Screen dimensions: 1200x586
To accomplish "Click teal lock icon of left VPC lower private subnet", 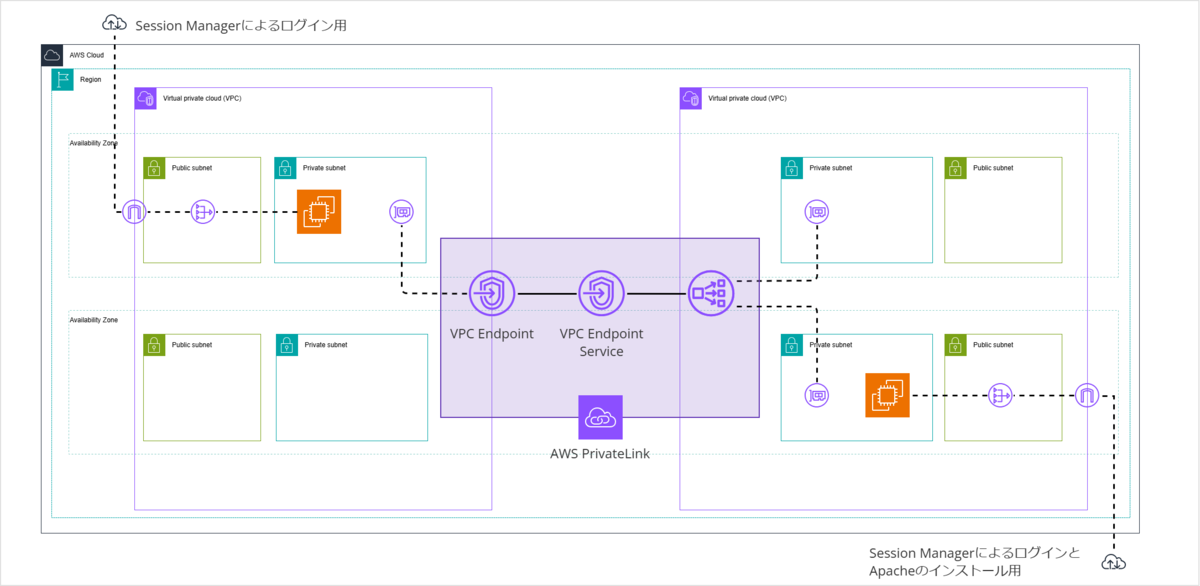I will [287, 345].
